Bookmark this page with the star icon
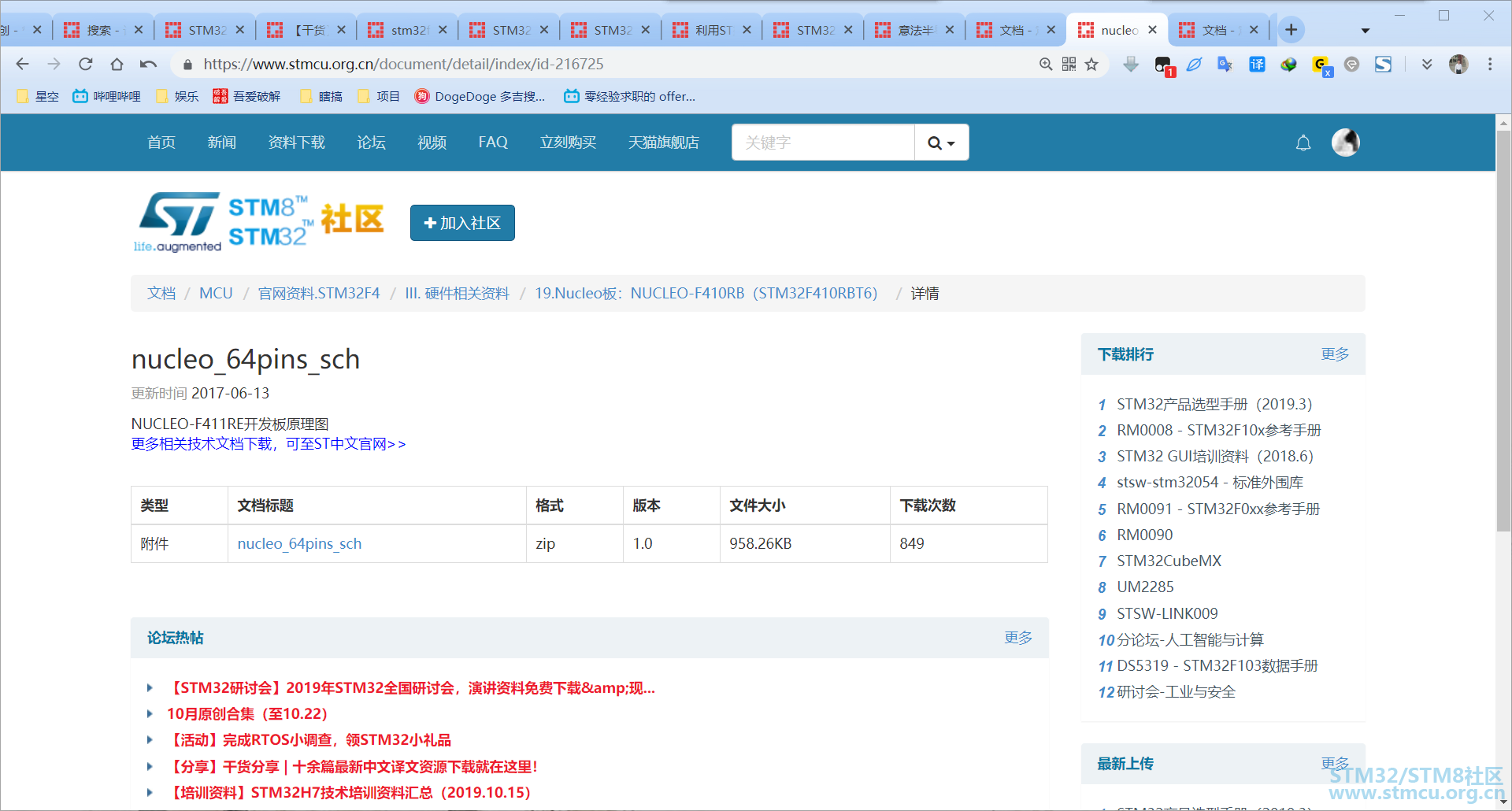The width and height of the screenshot is (1512, 811). click(x=1091, y=64)
